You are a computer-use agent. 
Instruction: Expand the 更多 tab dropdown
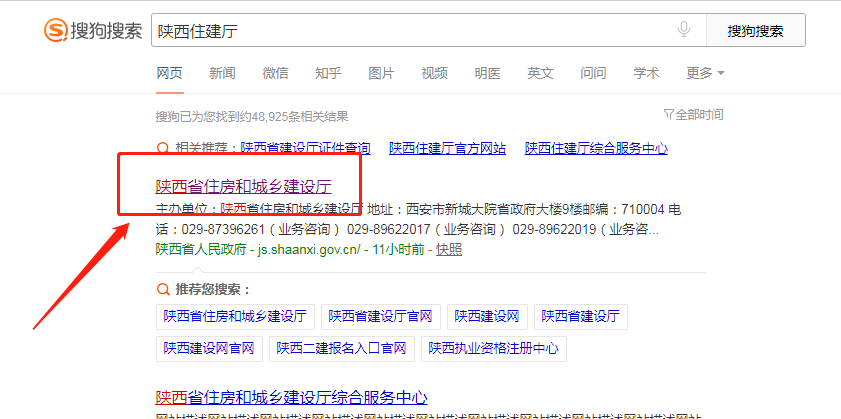click(705, 73)
